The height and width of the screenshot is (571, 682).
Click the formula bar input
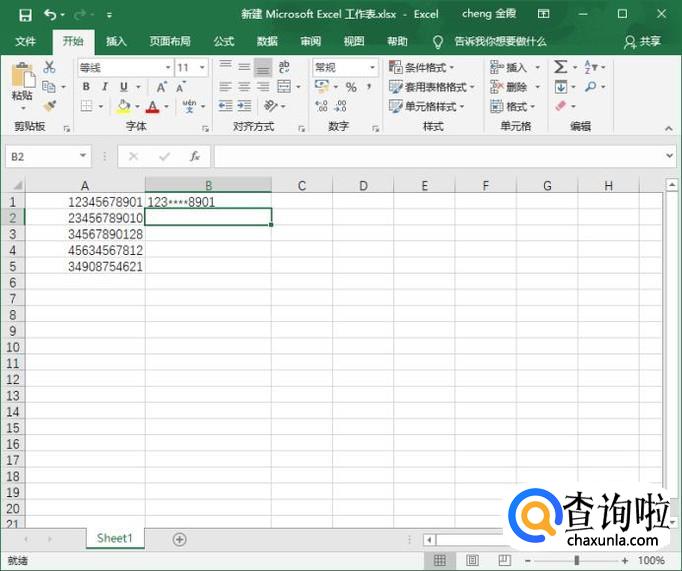coord(438,156)
